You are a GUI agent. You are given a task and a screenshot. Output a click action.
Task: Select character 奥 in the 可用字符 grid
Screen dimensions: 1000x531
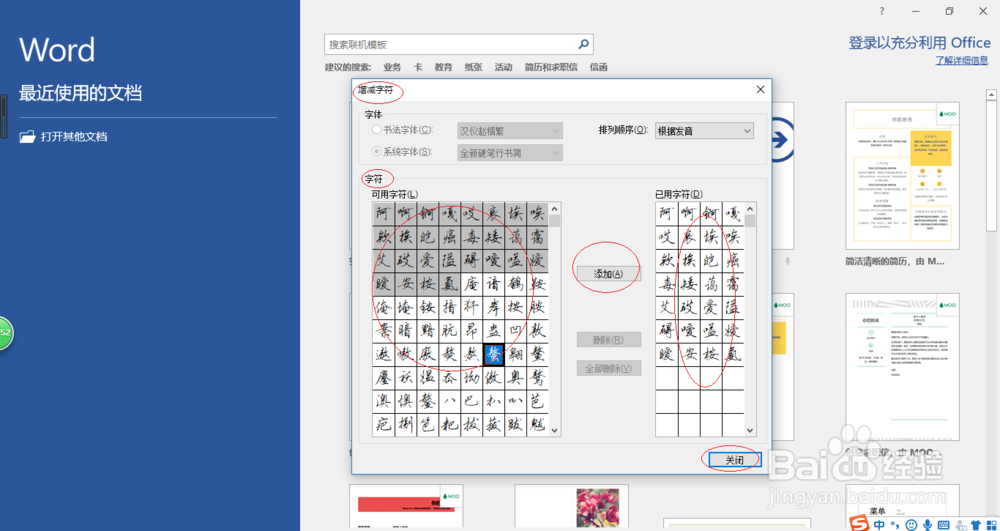tap(516, 377)
